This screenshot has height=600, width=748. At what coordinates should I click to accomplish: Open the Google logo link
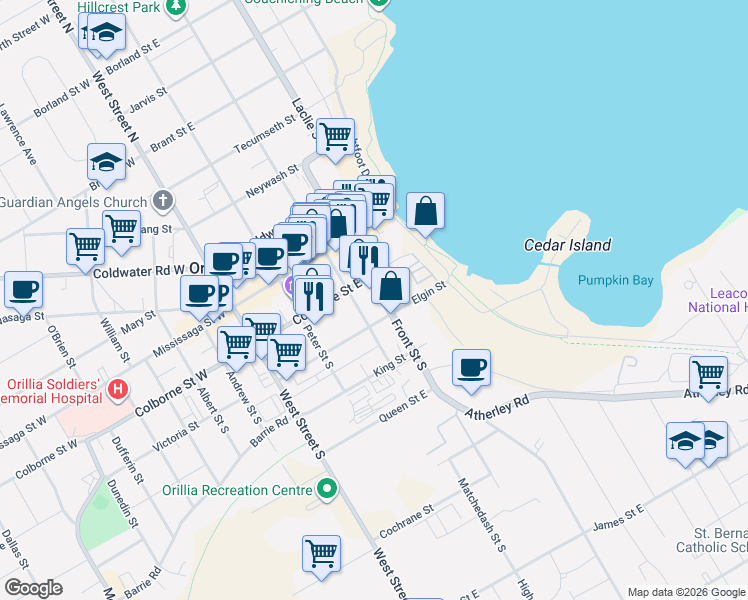pyautogui.click(x=33, y=588)
